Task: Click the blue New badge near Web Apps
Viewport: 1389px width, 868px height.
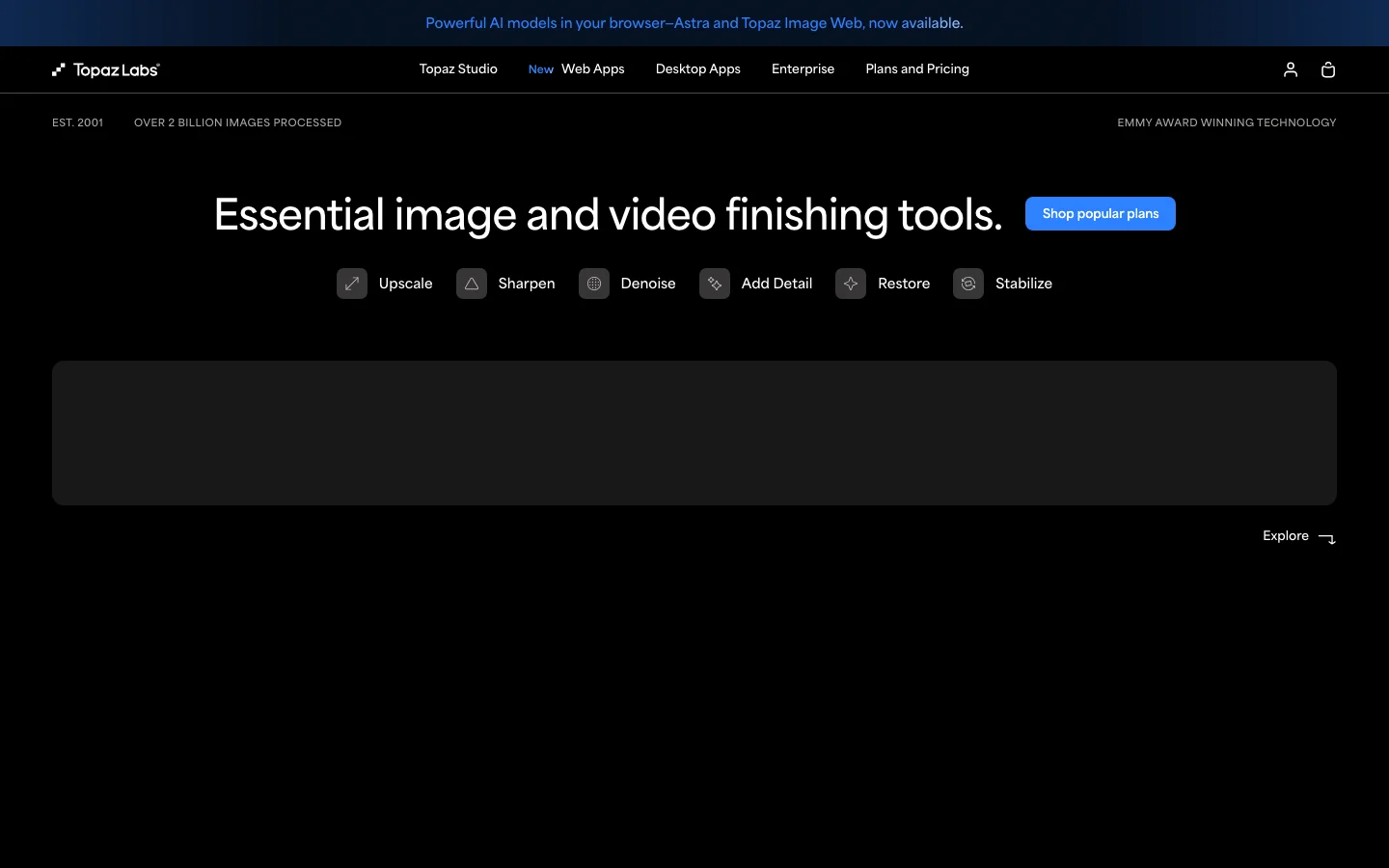Action: coord(541,69)
